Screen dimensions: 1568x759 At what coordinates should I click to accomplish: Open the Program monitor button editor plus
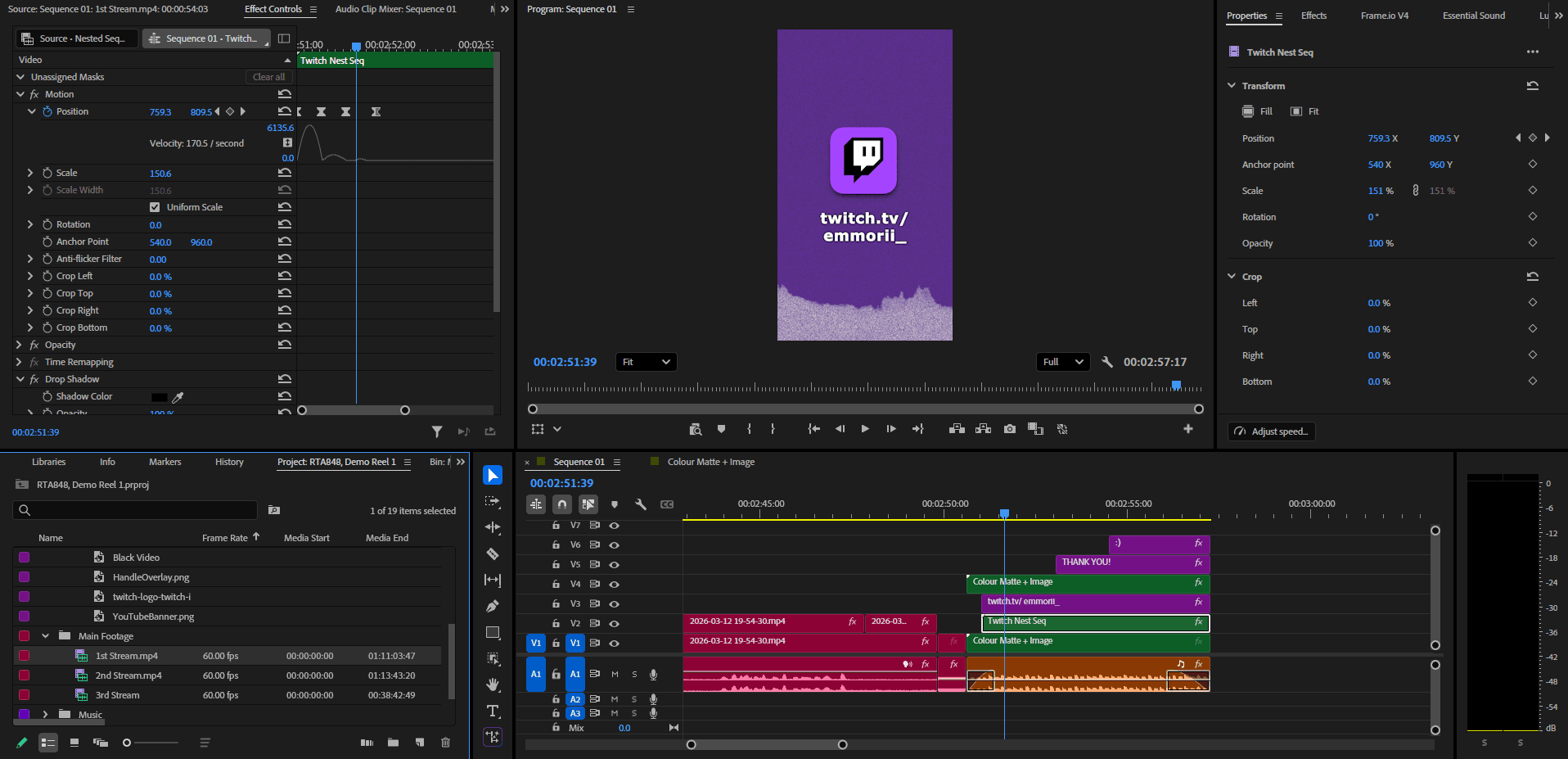pos(1188,429)
